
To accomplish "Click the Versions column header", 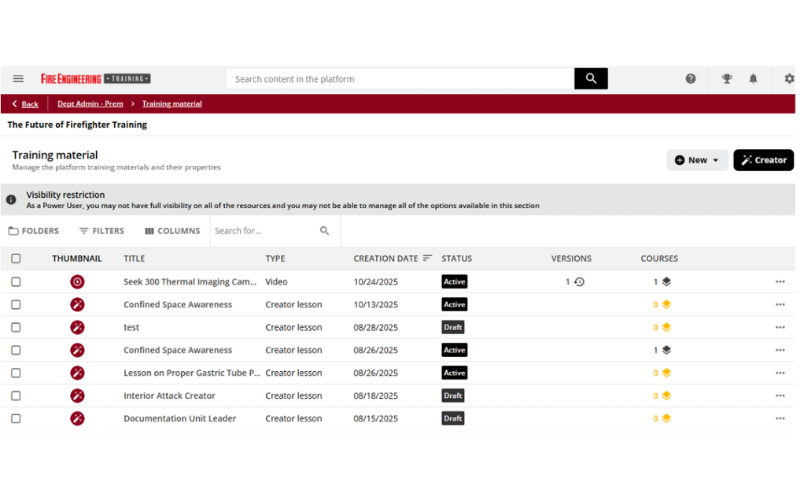I will click(x=571, y=258).
